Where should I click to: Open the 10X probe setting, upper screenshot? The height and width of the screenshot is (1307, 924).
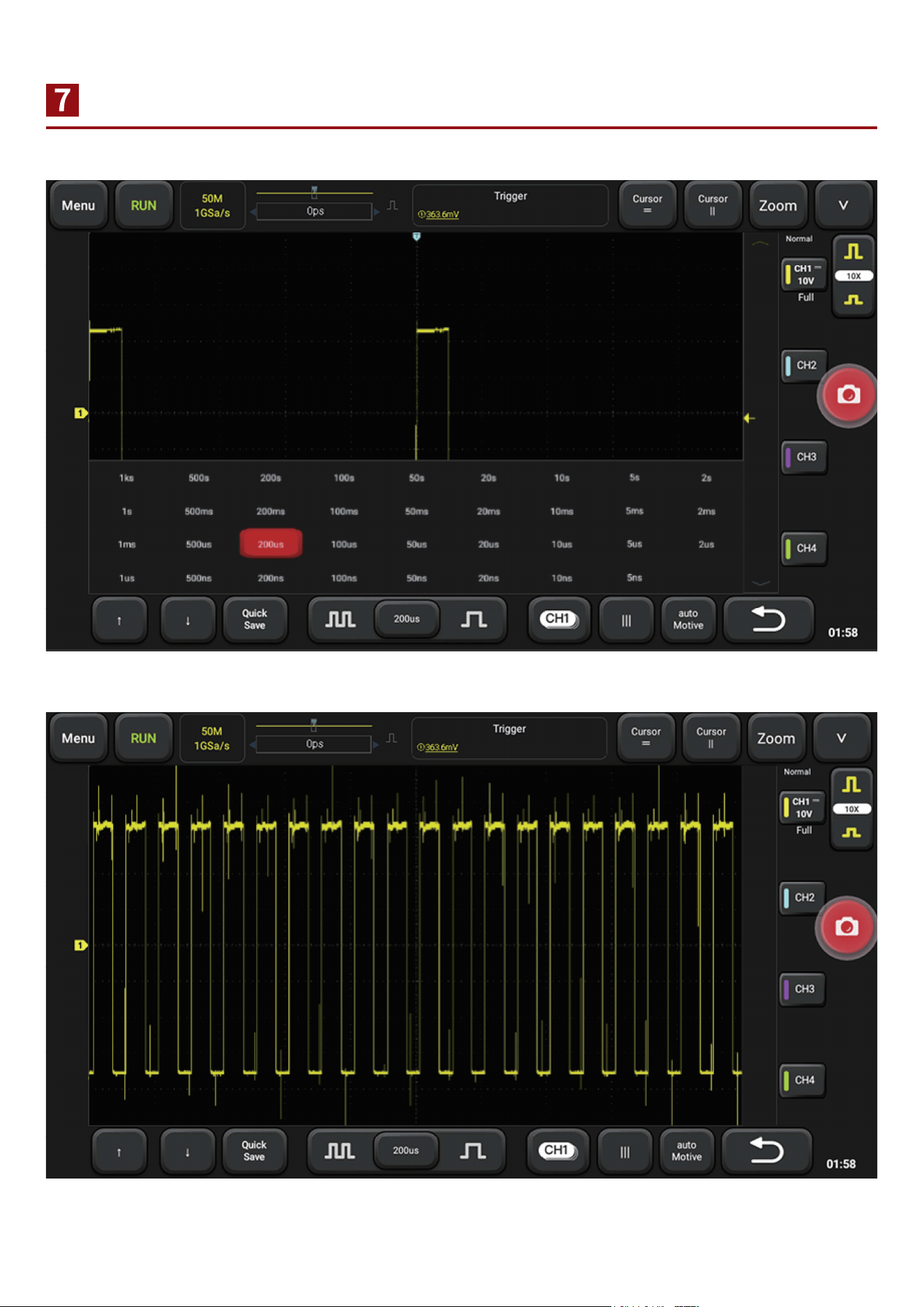[854, 276]
